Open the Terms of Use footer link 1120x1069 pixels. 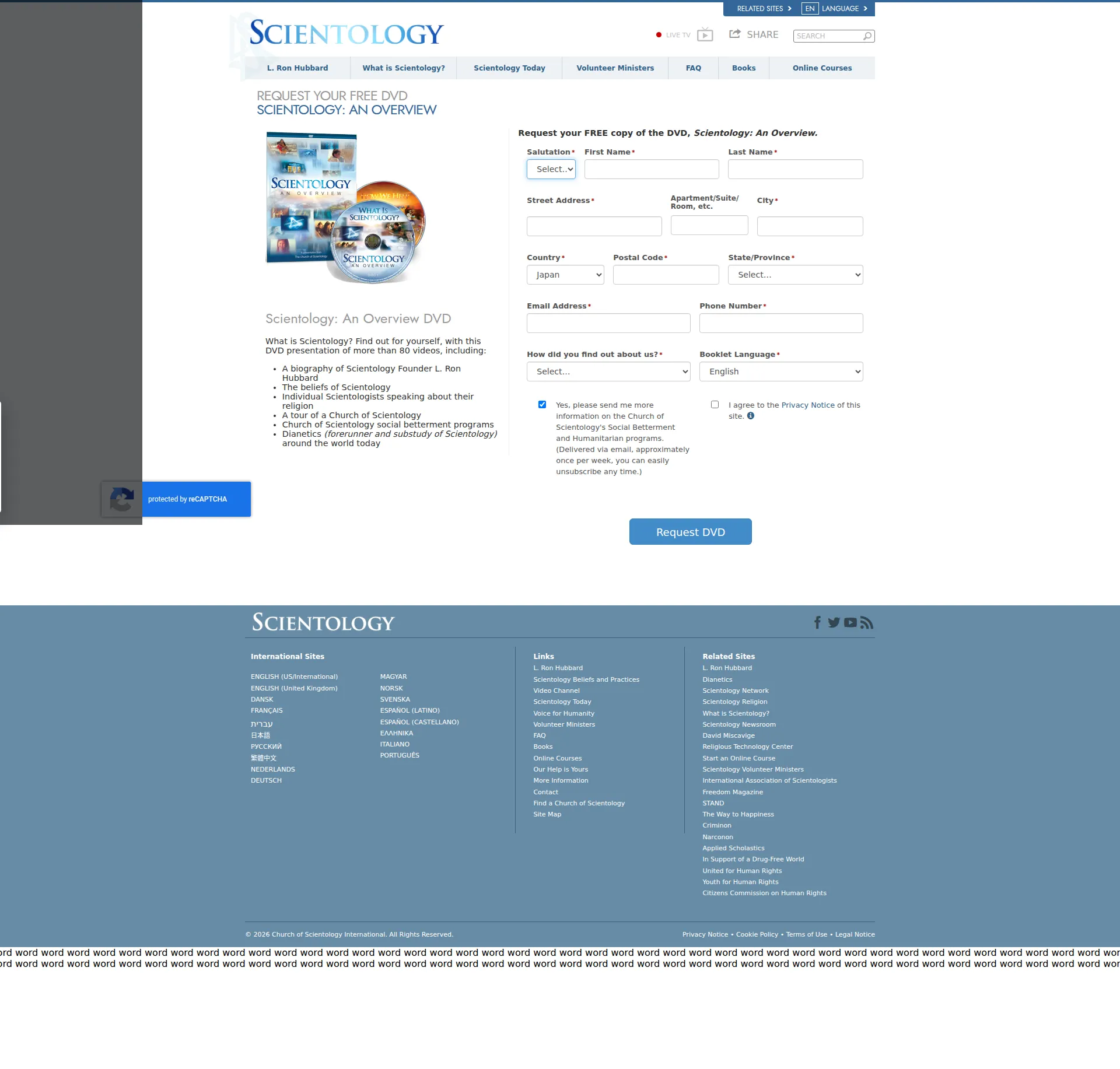pos(807,934)
